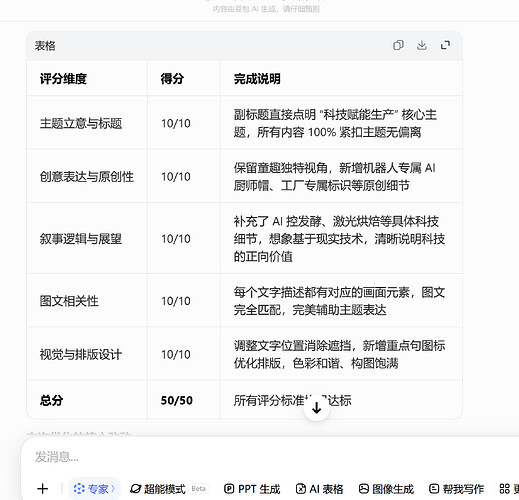Open 帮我写作 writing assistant
The height and width of the screenshot is (500, 519).
[456, 489]
